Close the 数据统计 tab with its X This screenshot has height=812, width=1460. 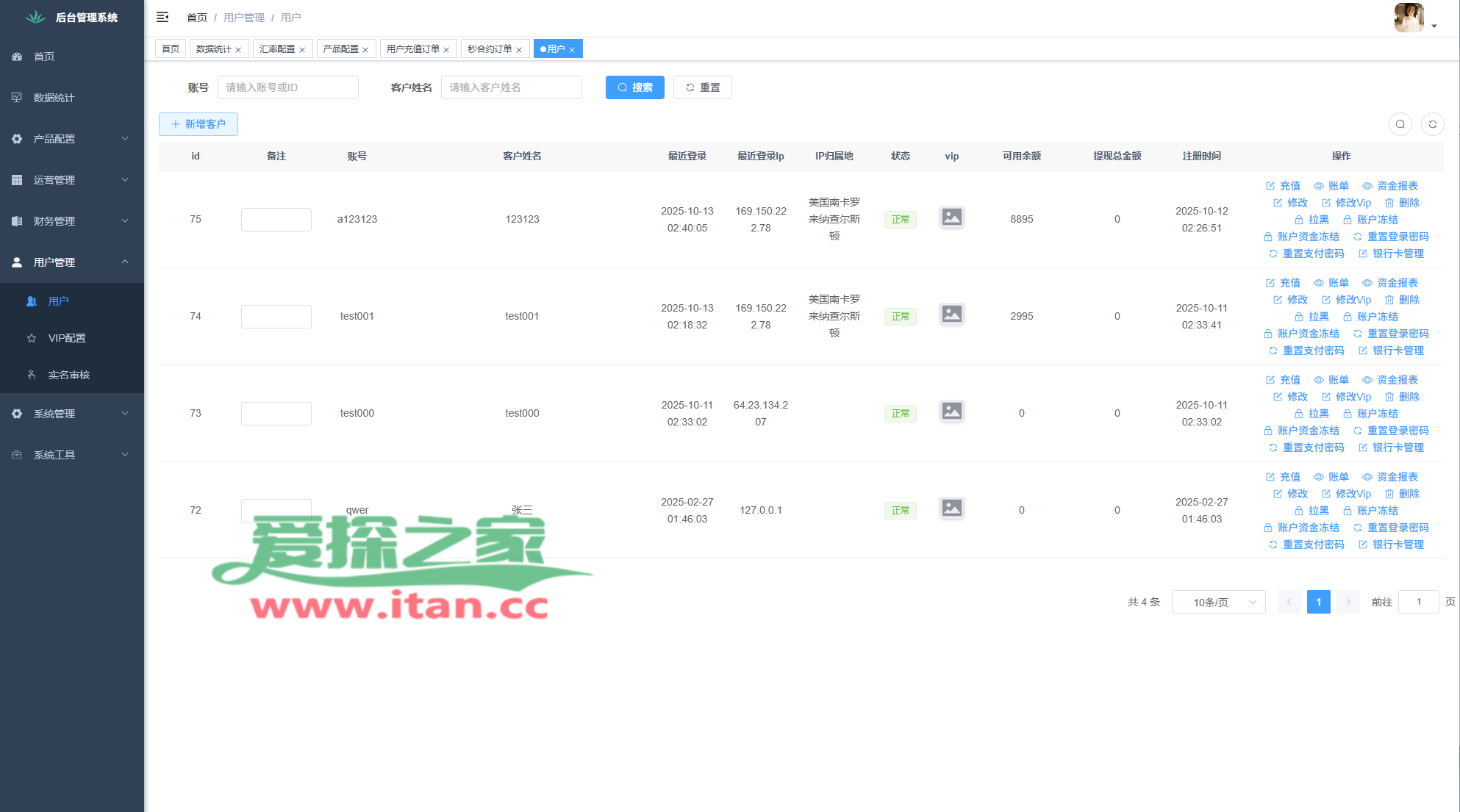(x=238, y=50)
